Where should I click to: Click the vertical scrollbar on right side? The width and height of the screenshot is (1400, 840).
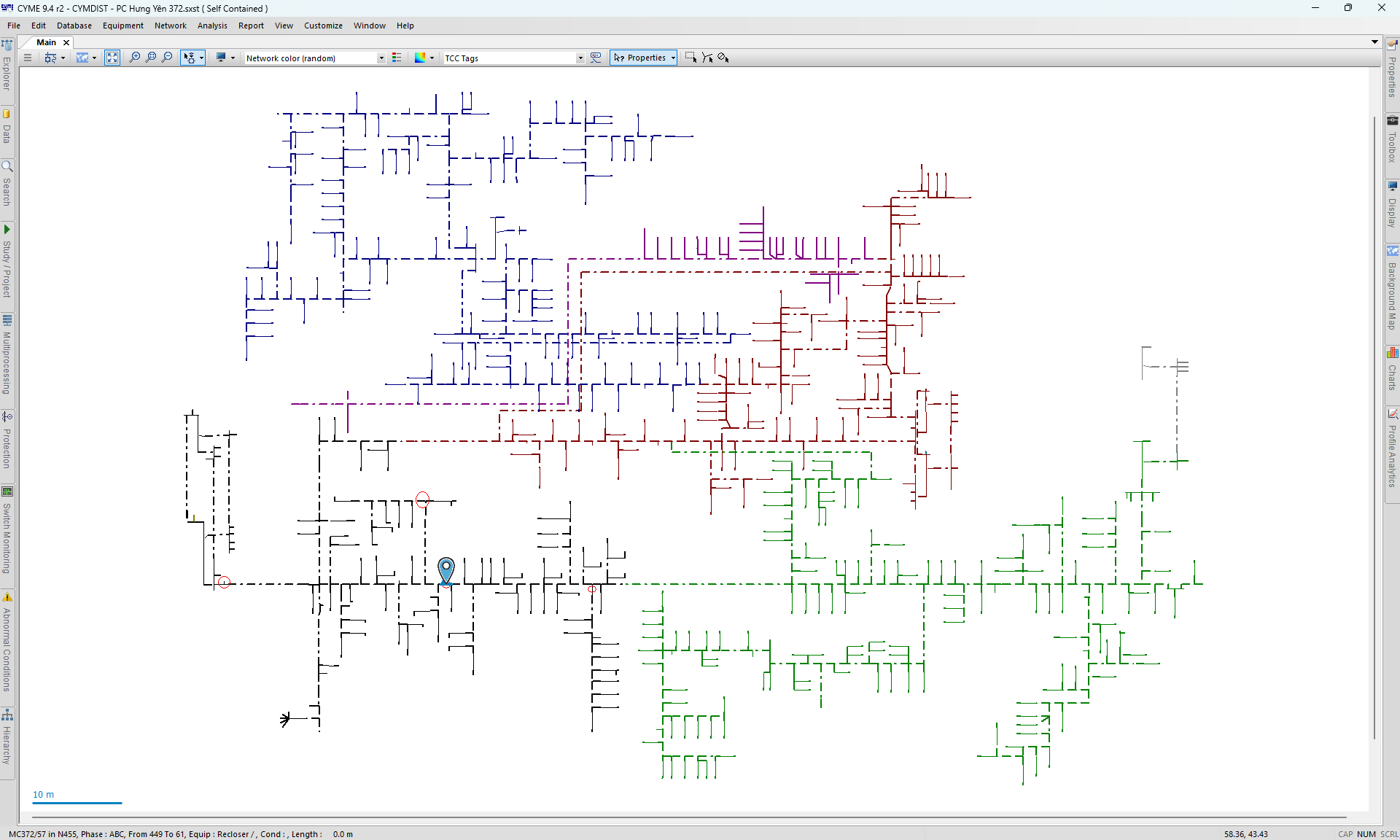click(x=1375, y=427)
